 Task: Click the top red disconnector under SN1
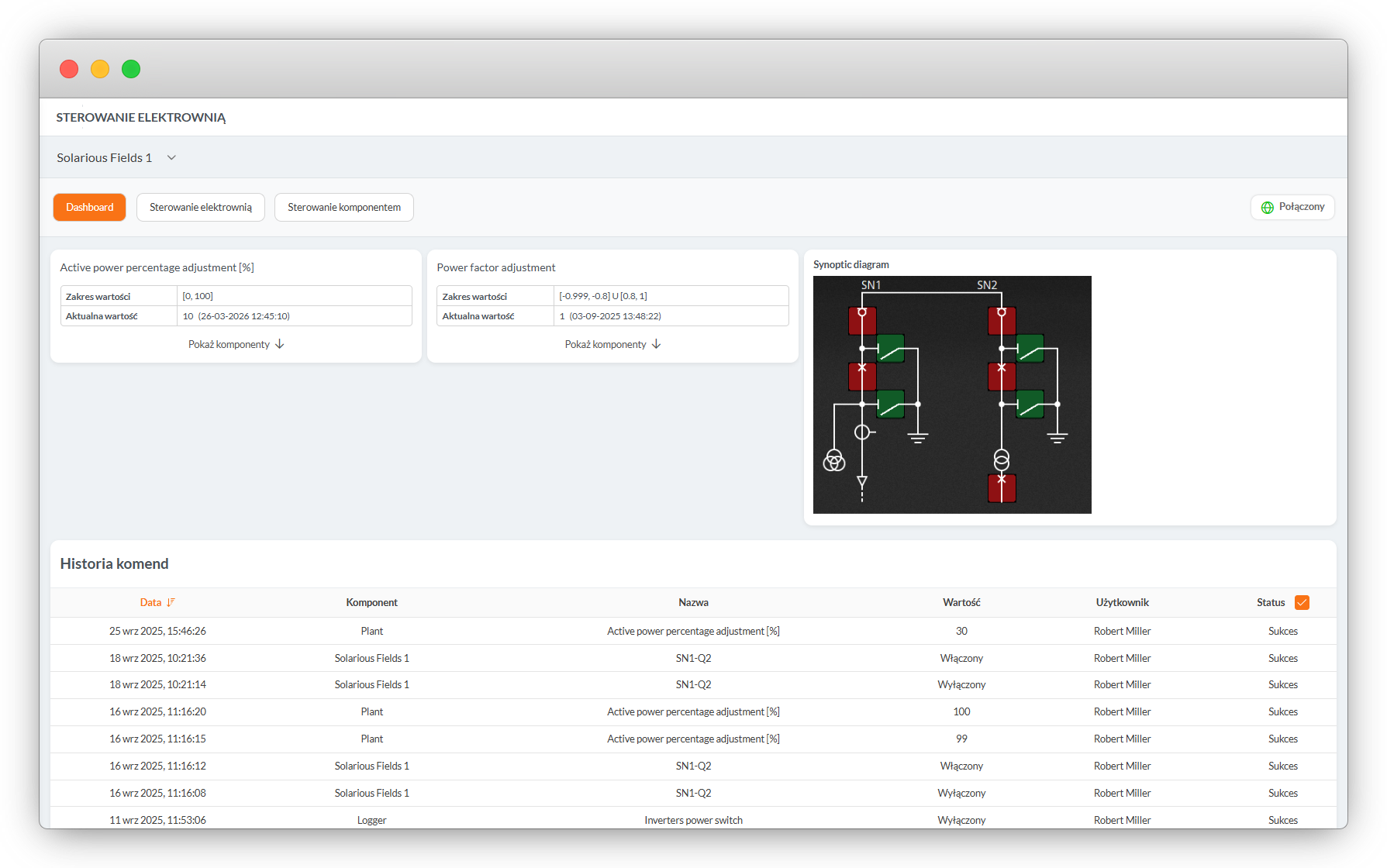[x=862, y=320]
